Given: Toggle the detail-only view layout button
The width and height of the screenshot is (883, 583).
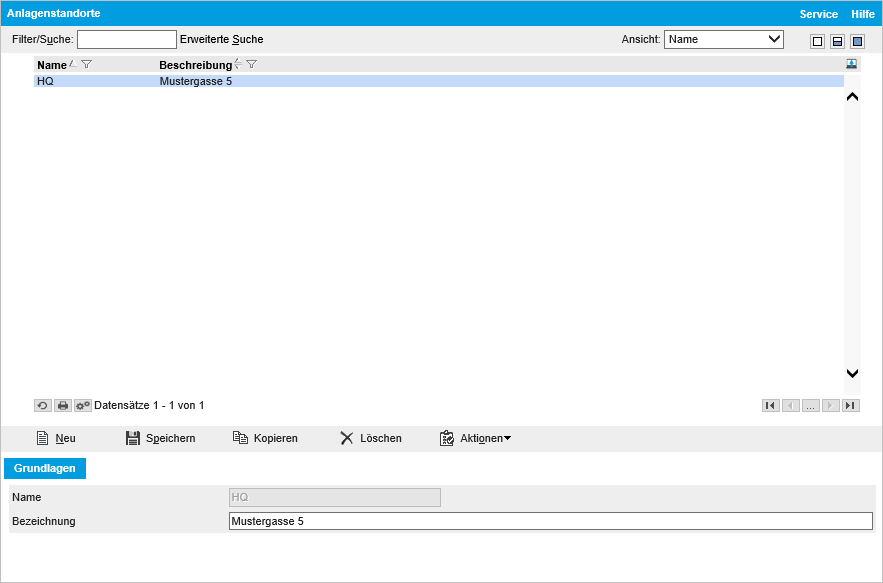Looking at the screenshot, I should [857, 41].
